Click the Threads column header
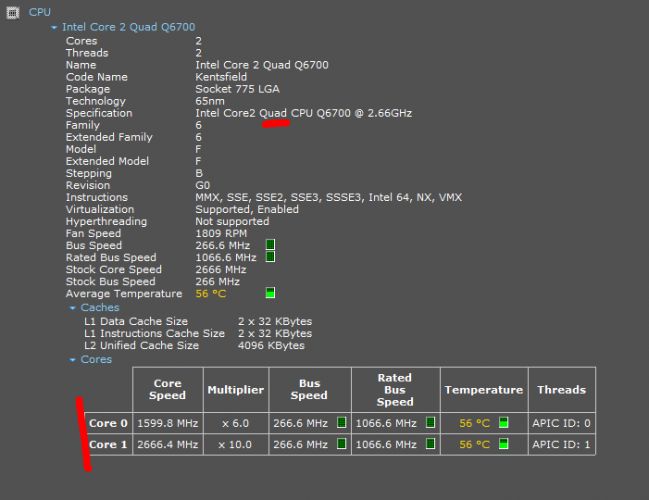Image resolution: width=649 pixels, height=500 pixels. tap(562, 389)
